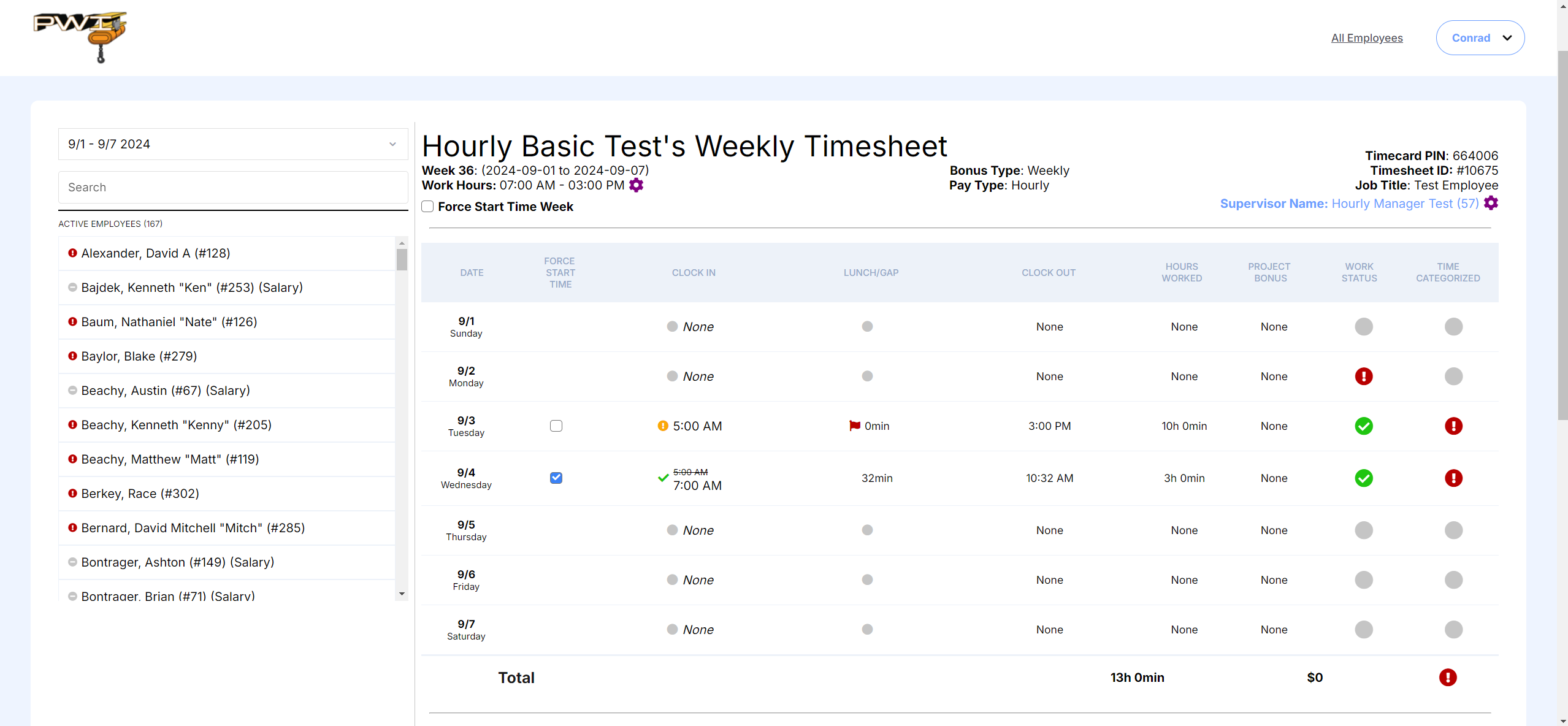Click into the employee Search field
1568x726 pixels.
point(233,187)
